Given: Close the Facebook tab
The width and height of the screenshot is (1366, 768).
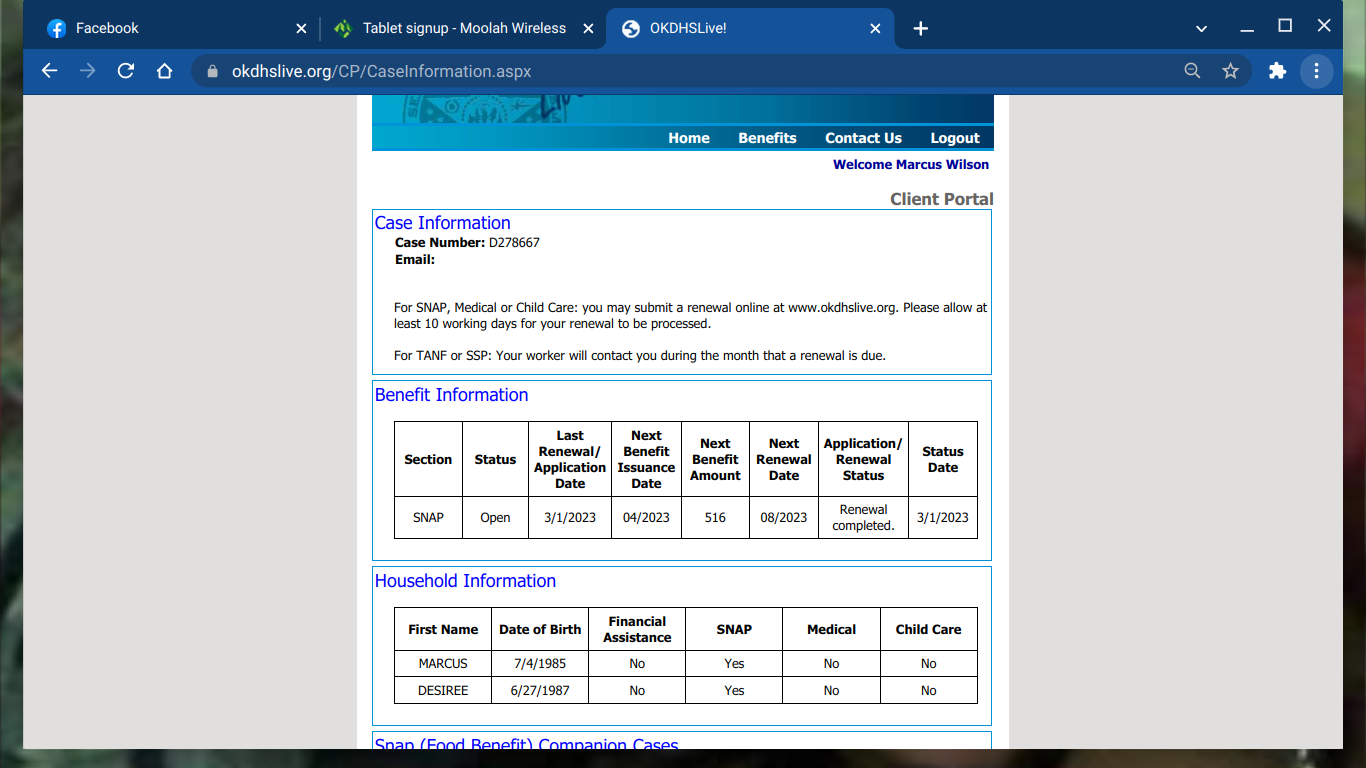Looking at the screenshot, I should pyautogui.click(x=301, y=29).
